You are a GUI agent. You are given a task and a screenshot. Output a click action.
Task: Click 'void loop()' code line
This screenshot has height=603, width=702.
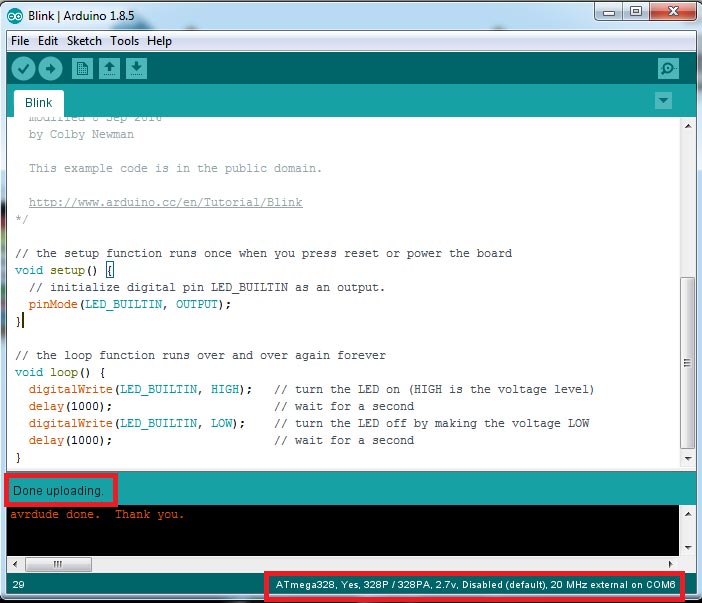click(60, 372)
